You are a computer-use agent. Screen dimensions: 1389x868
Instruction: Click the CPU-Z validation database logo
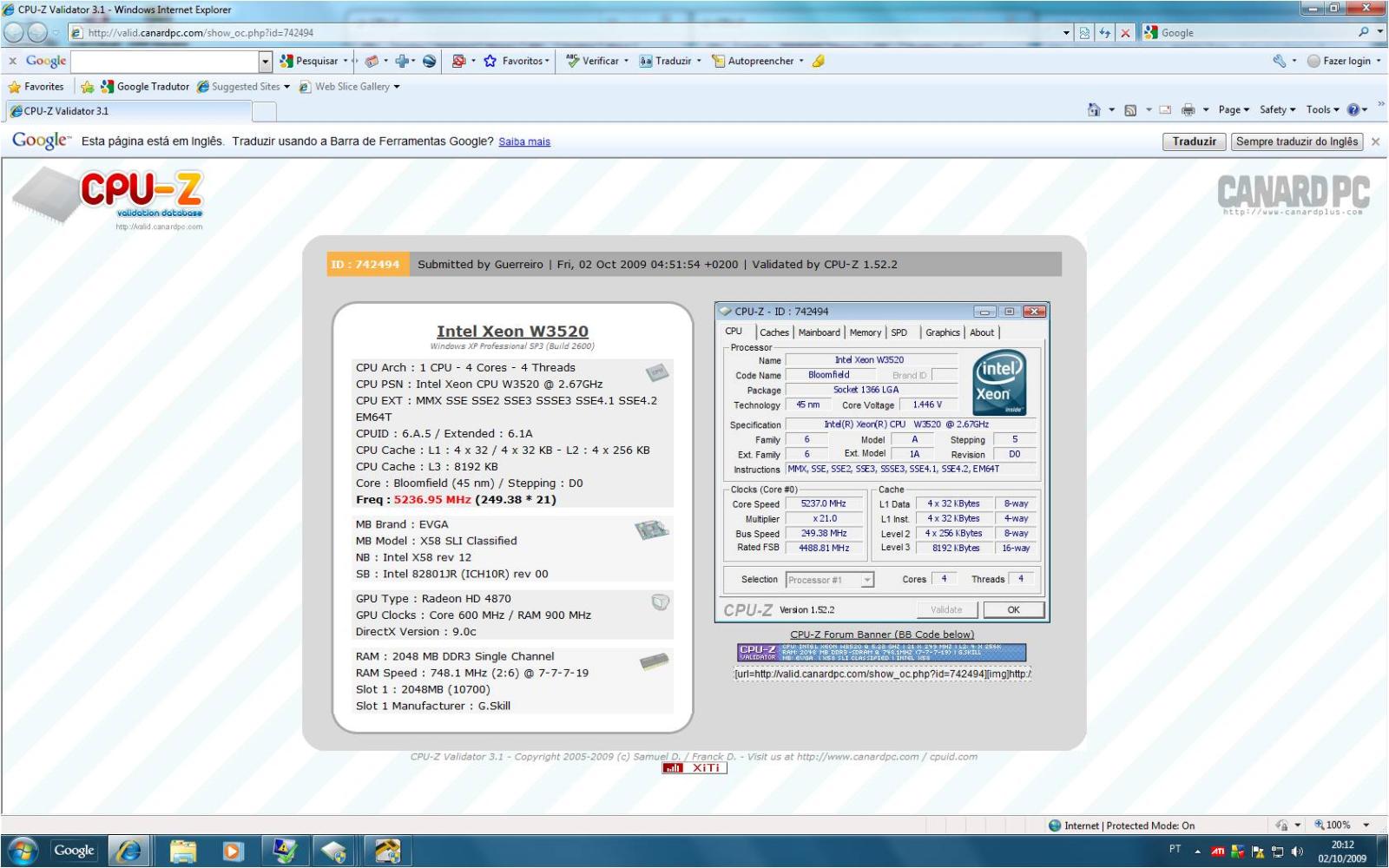(x=109, y=197)
